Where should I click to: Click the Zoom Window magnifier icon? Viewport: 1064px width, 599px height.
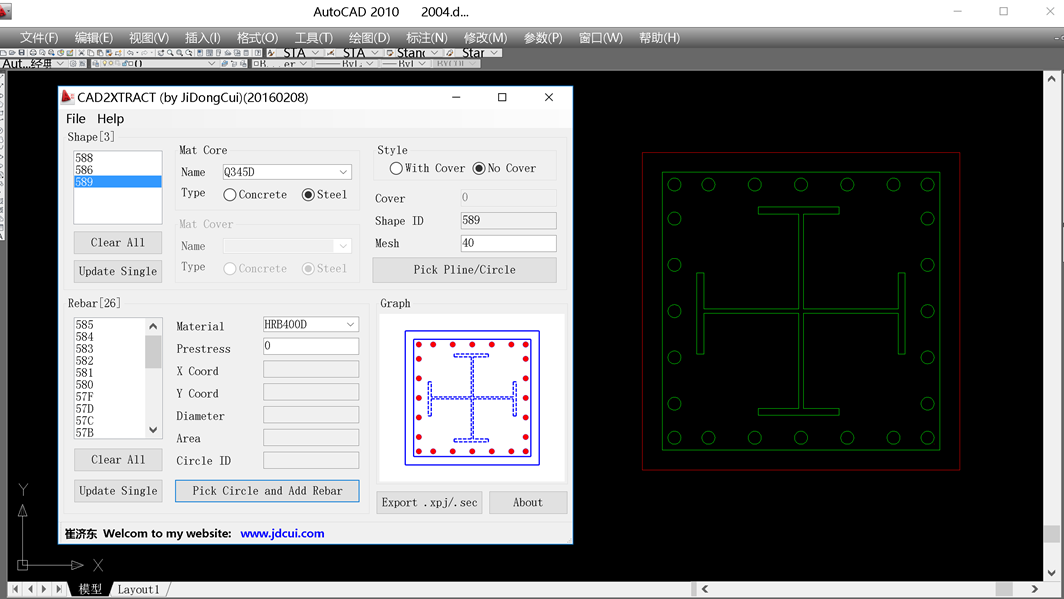tap(179, 53)
